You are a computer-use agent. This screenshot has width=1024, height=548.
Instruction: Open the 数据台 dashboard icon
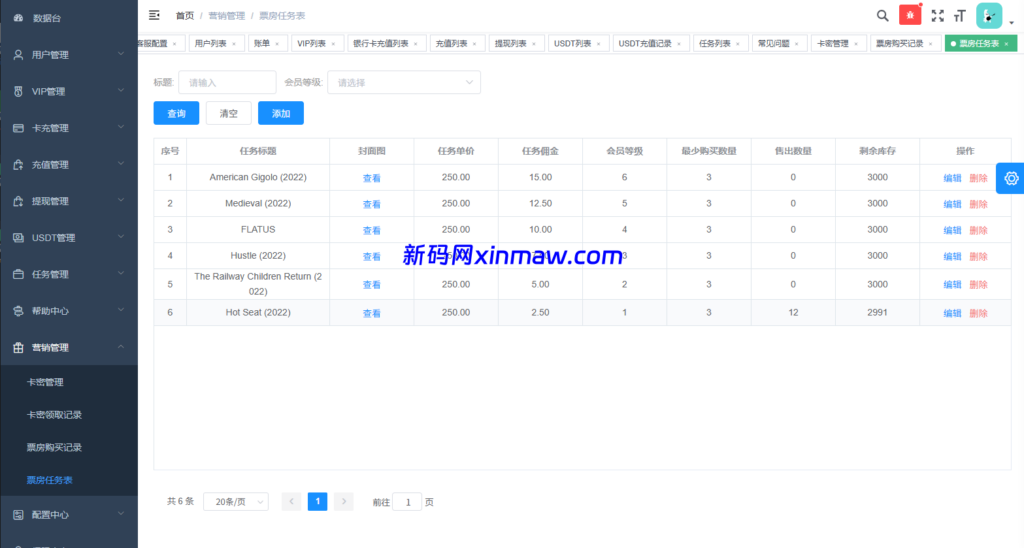point(18,18)
